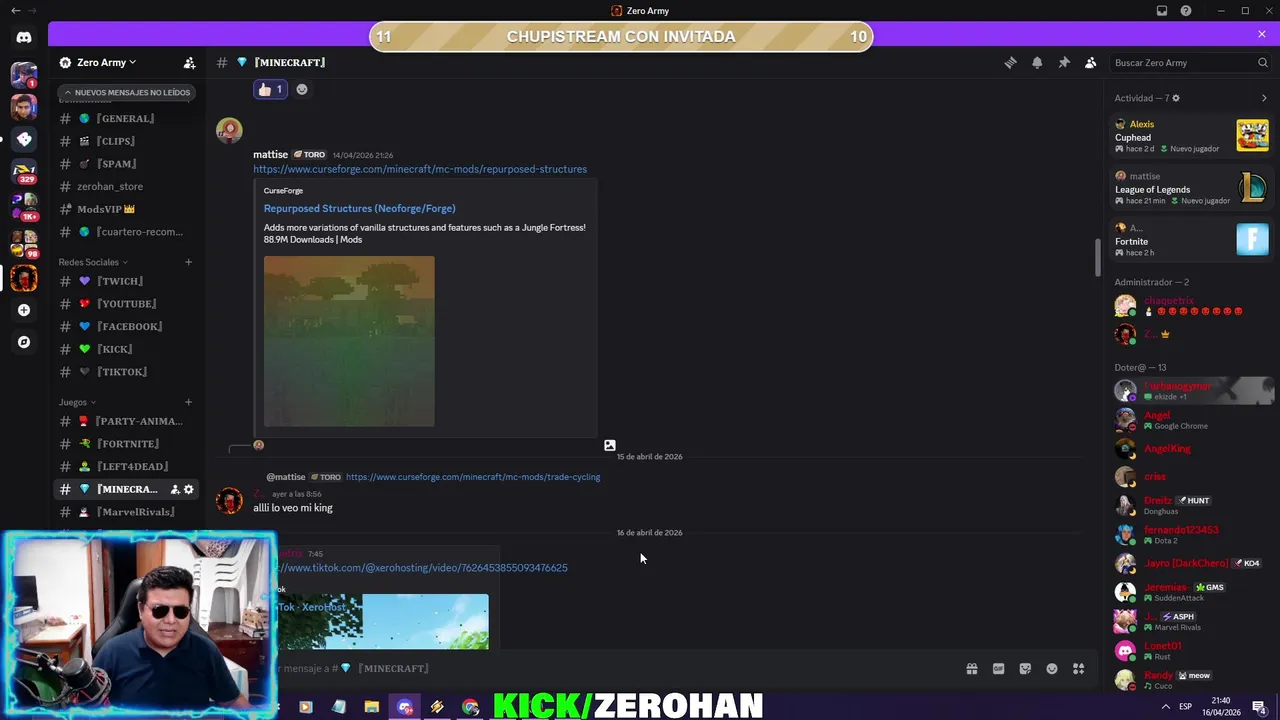
Task: Open the sticker picker
Action: coord(1025,669)
